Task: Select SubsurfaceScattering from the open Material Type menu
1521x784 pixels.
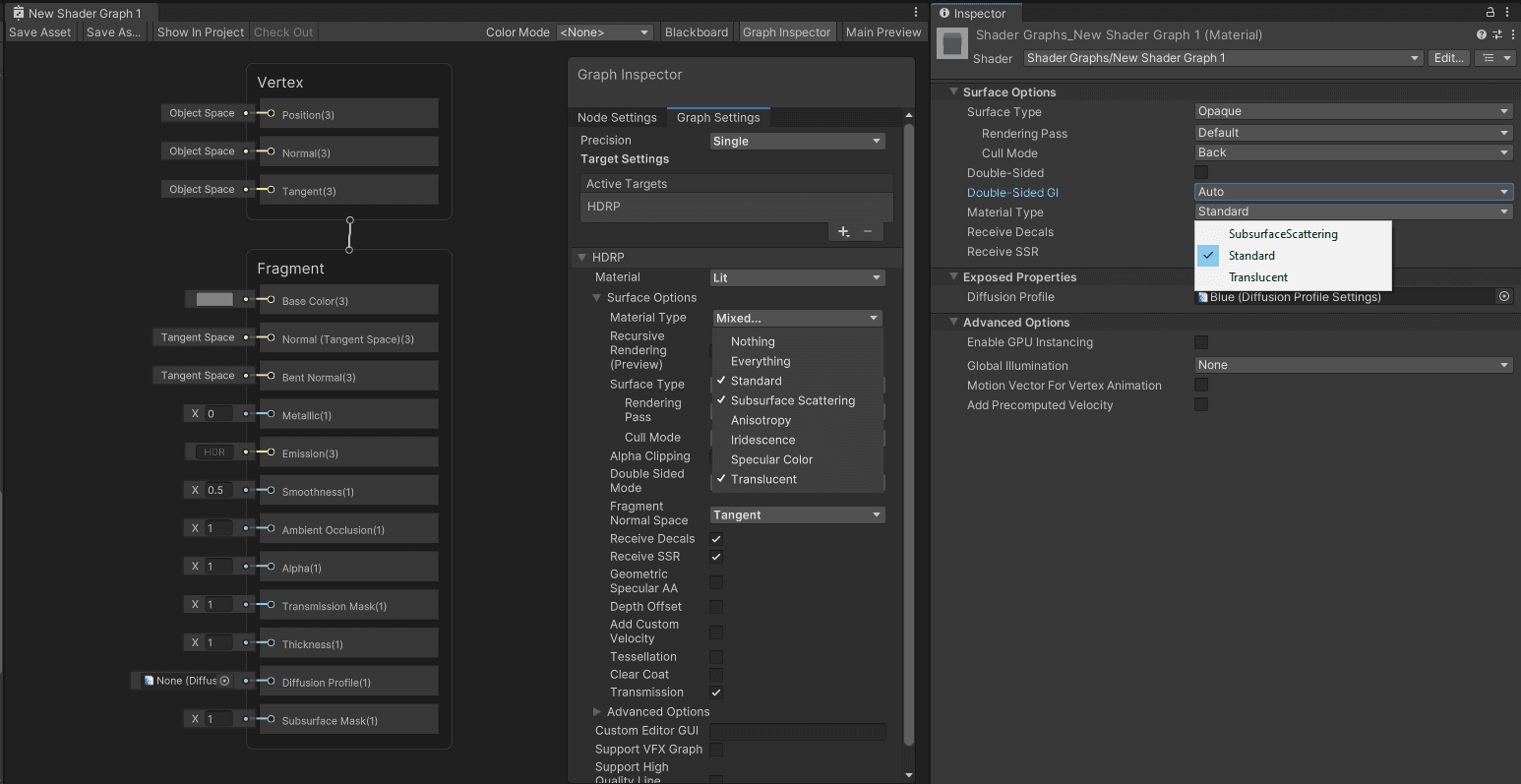Action: tap(1281, 234)
